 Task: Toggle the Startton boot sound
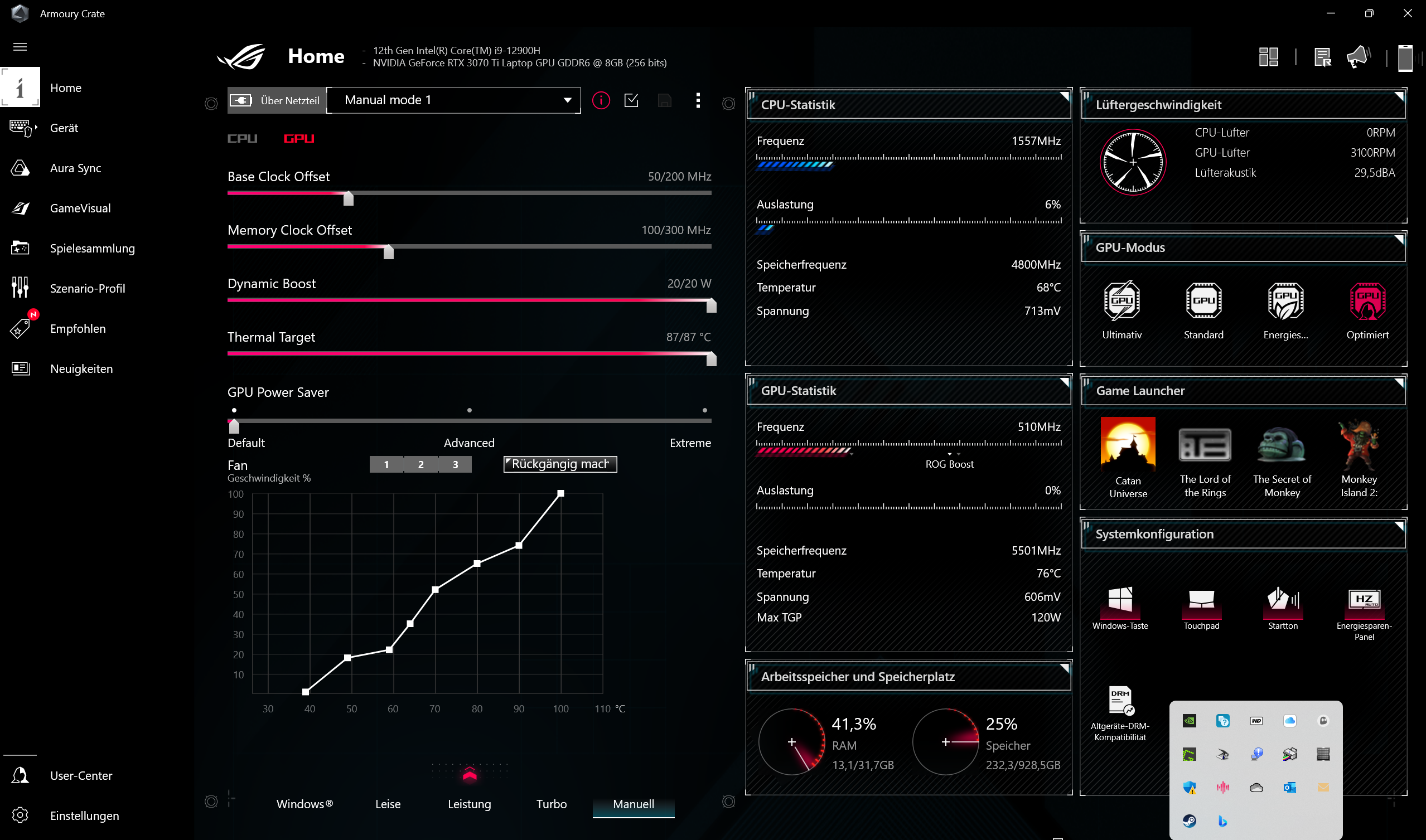pyautogui.click(x=1282, y=601)
